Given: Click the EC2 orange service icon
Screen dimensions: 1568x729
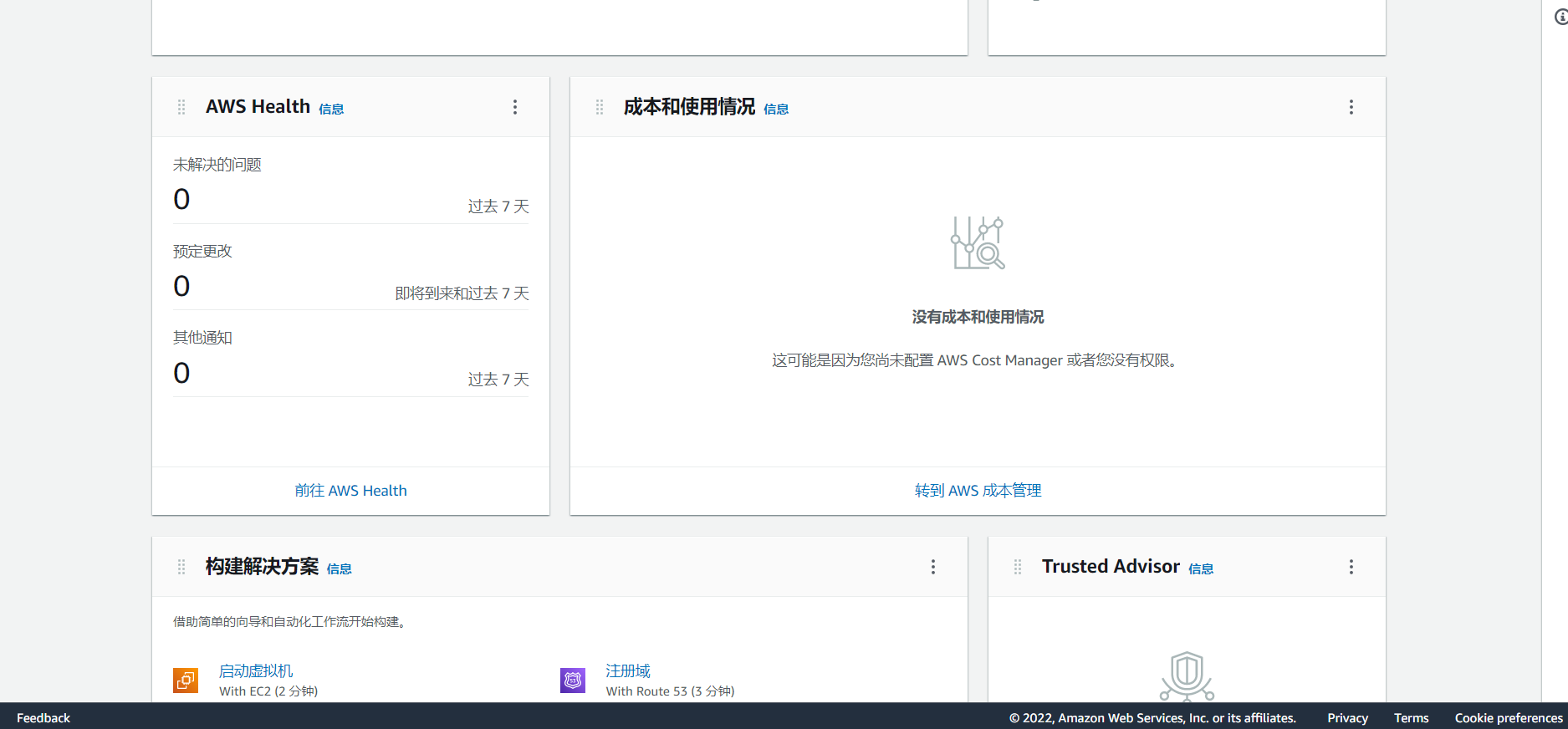Looking at the screenshot, I should pos(186,681).
